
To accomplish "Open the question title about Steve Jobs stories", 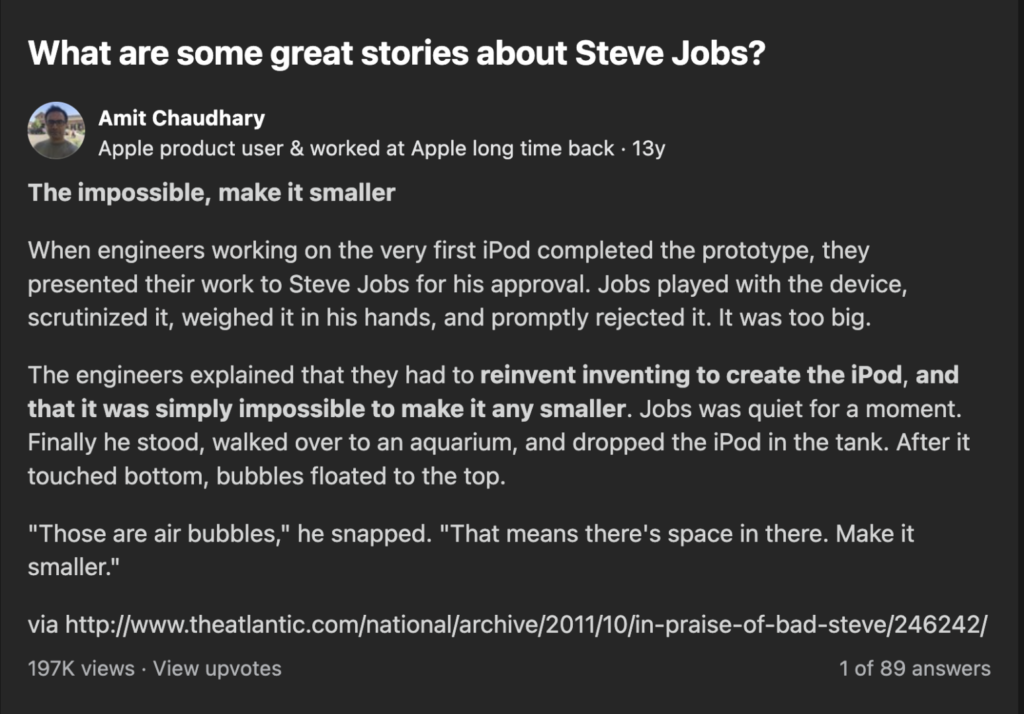I will 397,53.
